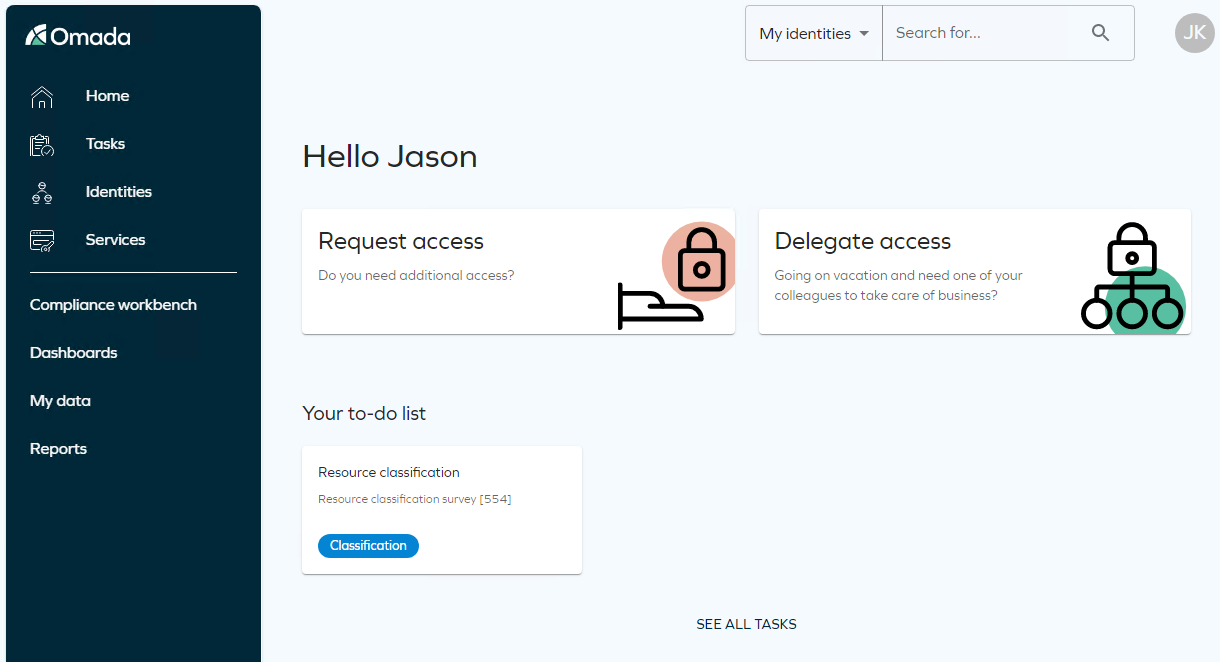
Task: Focus the Search for... input field
Action: [x=980, y=33]
